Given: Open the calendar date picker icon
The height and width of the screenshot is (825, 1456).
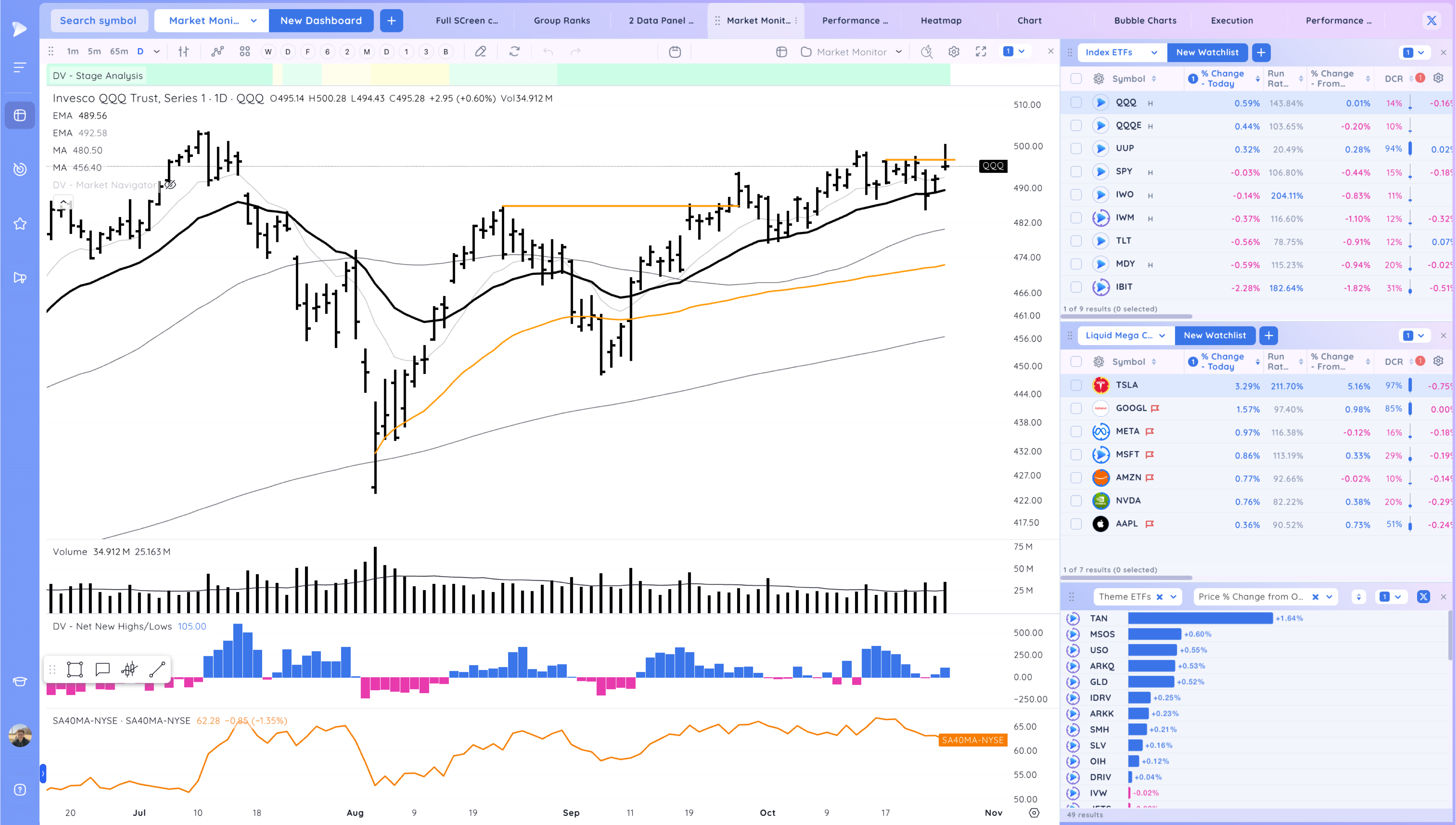Looking at the screenshot, I should 674,52.
